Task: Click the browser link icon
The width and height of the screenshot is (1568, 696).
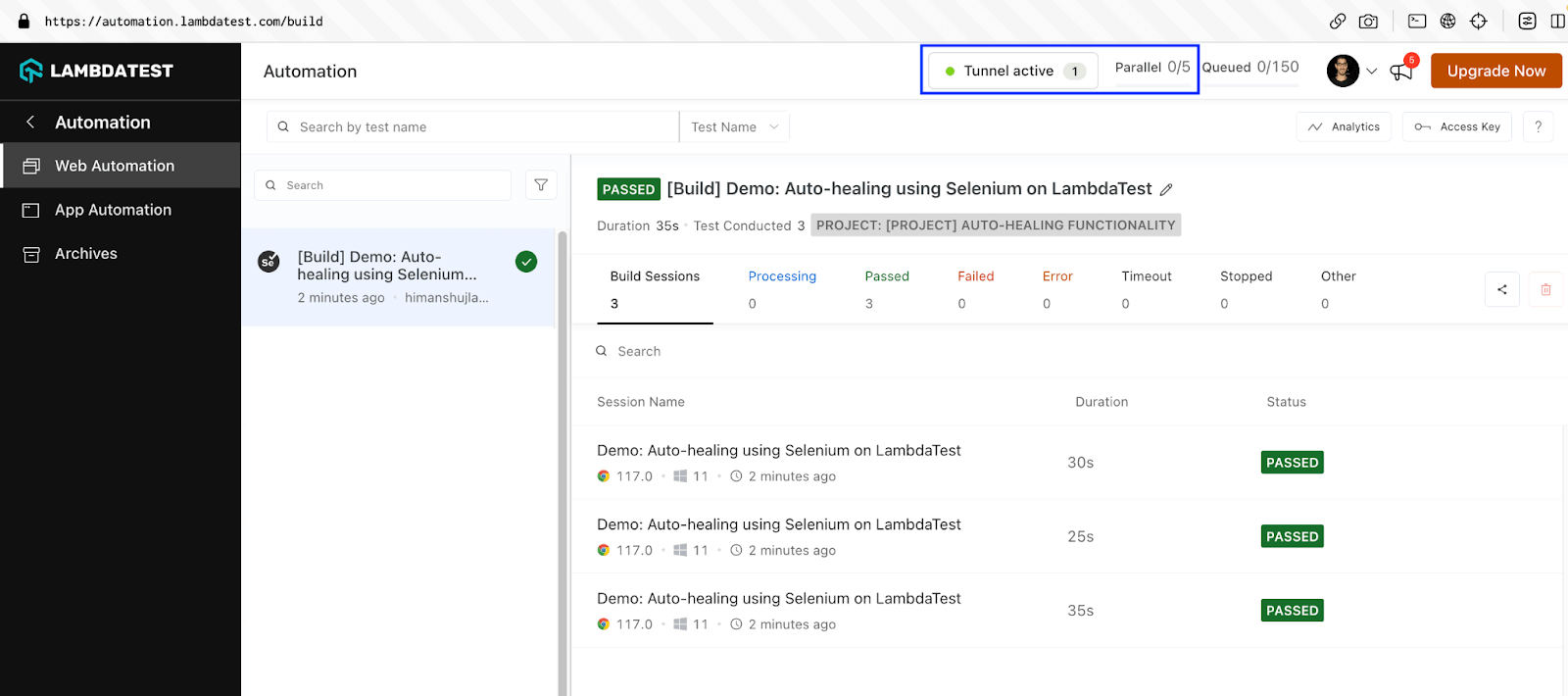Action: (x=1338, y=21)
